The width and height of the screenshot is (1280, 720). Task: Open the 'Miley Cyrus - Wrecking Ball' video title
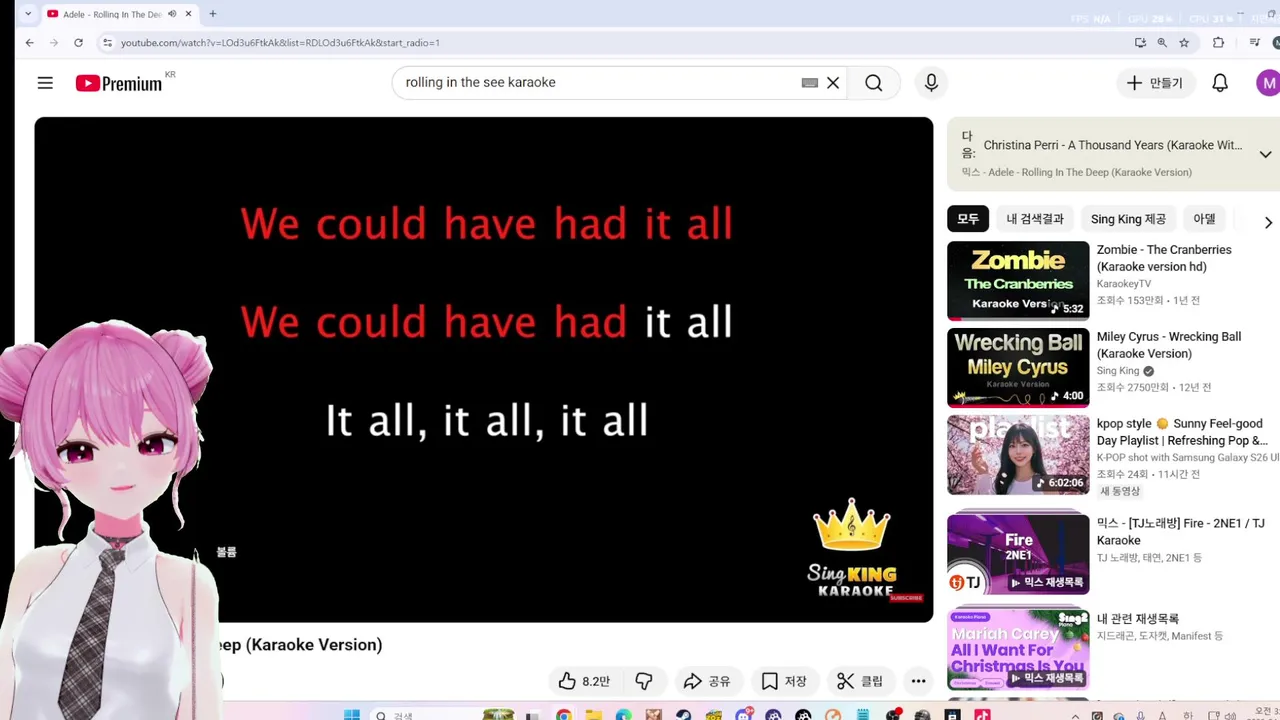pyautogui.click(x=1169, y=345)
